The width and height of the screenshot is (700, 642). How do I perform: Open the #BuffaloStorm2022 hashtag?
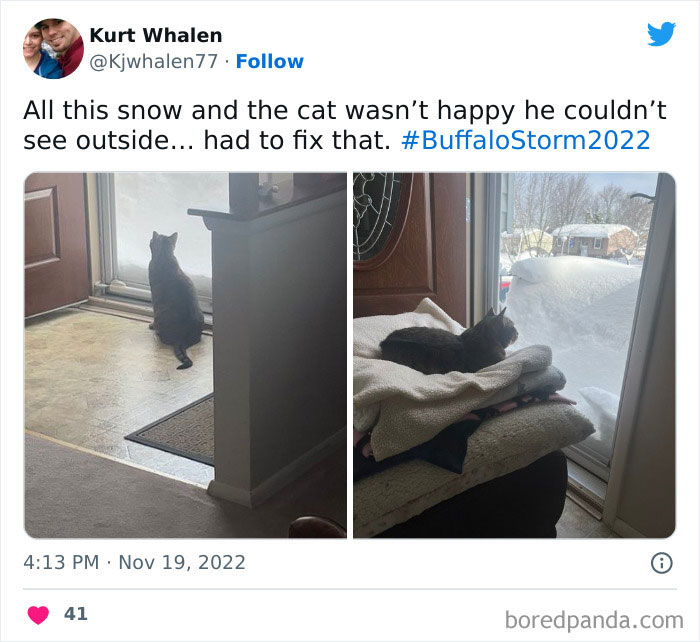coord(525,140)
